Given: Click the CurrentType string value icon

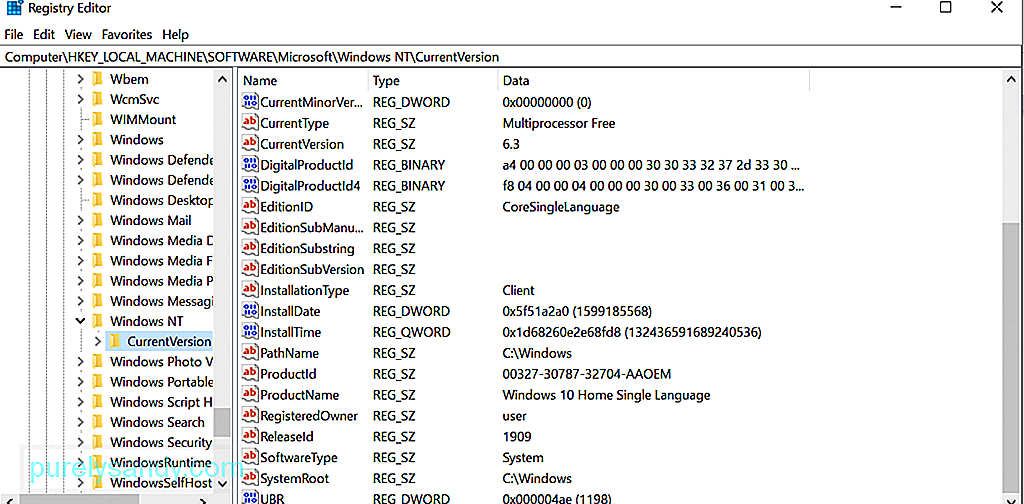Looking at the screenshot, I should 249,123.
